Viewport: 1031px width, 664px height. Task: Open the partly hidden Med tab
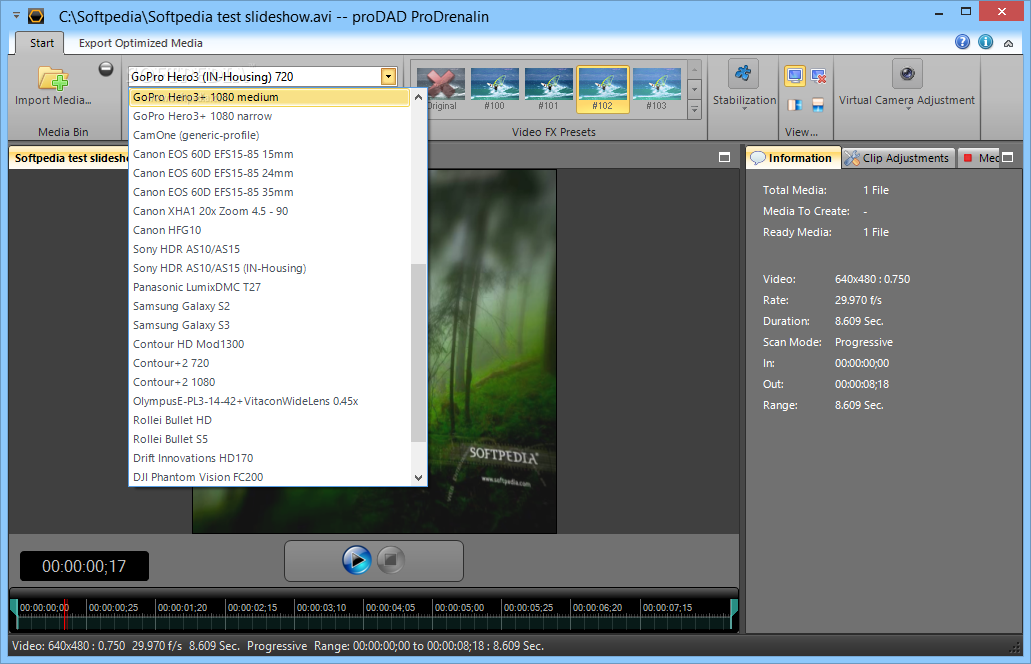[980, 158]
